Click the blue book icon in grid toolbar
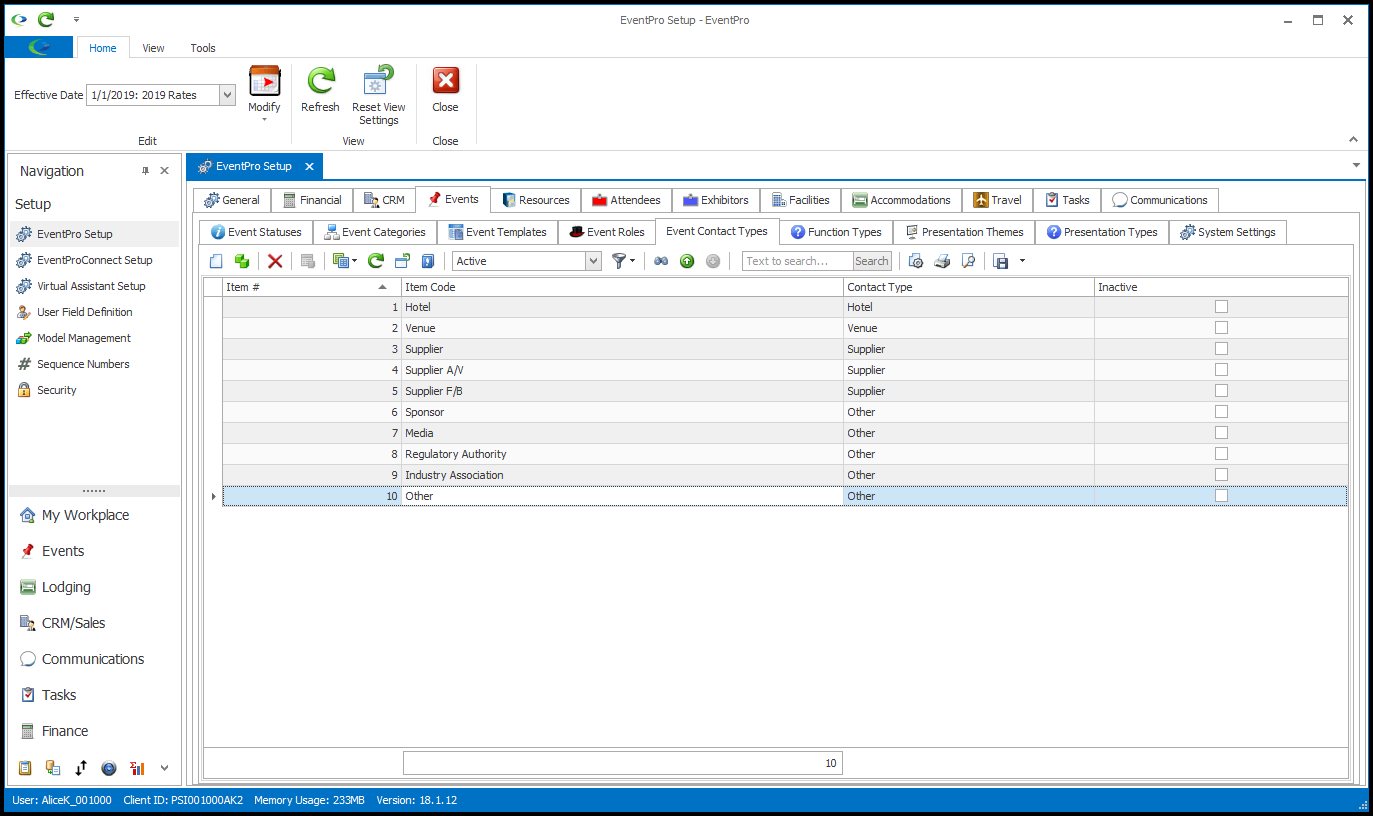This screenshot has width=1373, height=816. click(428, 261)
